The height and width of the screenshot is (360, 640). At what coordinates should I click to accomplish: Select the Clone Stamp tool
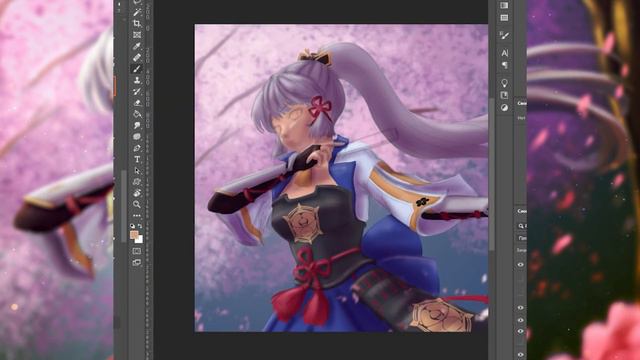[137, 80]
